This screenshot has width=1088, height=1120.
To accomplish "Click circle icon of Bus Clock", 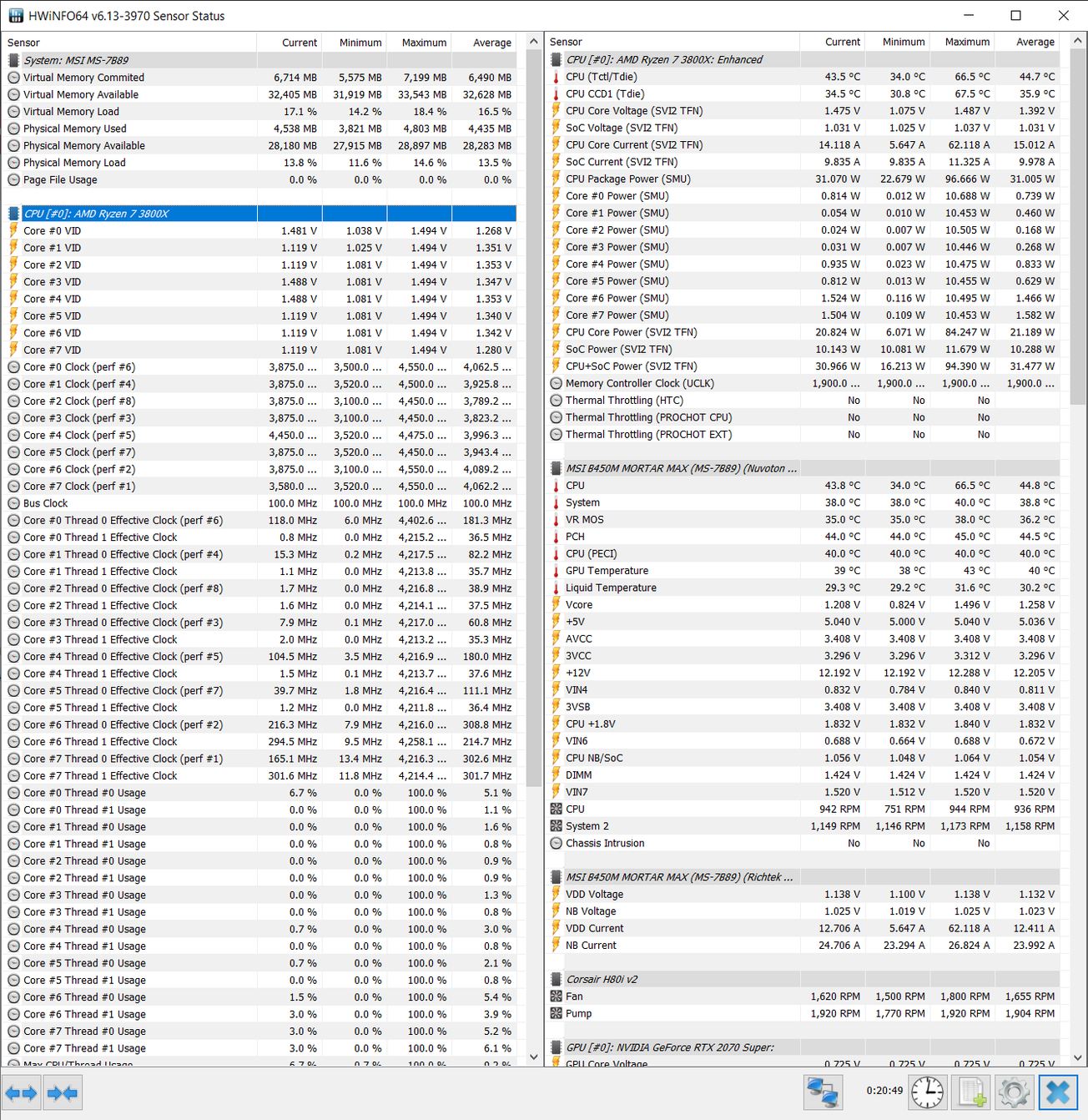I will point(13,503).
